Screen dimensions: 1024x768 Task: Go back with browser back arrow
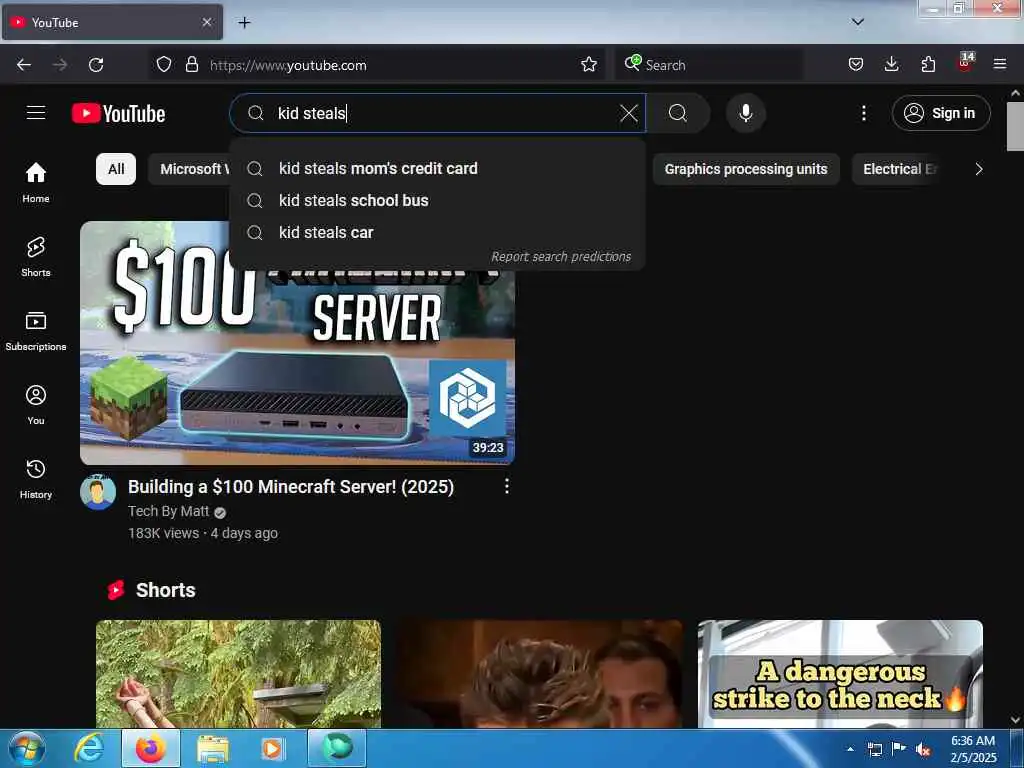pyautogui.click(x=24, y=65)
